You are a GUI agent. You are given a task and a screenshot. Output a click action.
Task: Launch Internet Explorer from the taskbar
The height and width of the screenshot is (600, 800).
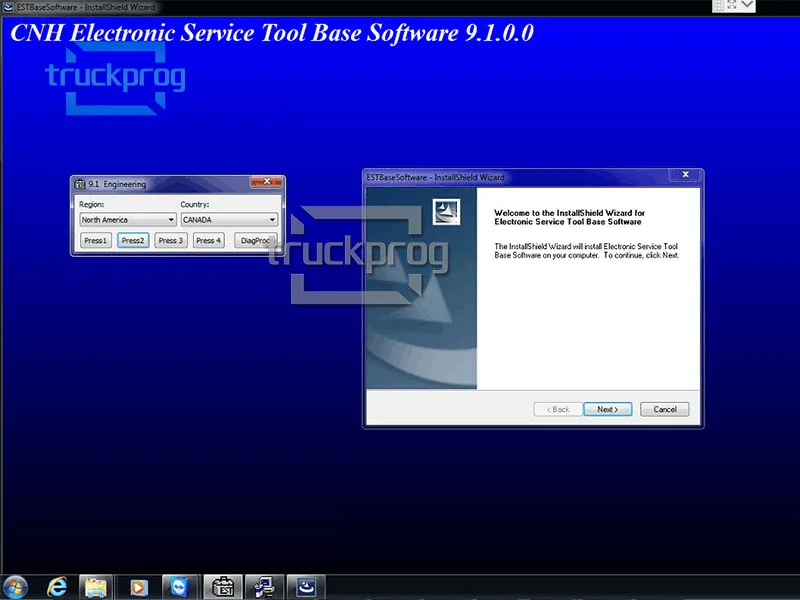[57, 587]
